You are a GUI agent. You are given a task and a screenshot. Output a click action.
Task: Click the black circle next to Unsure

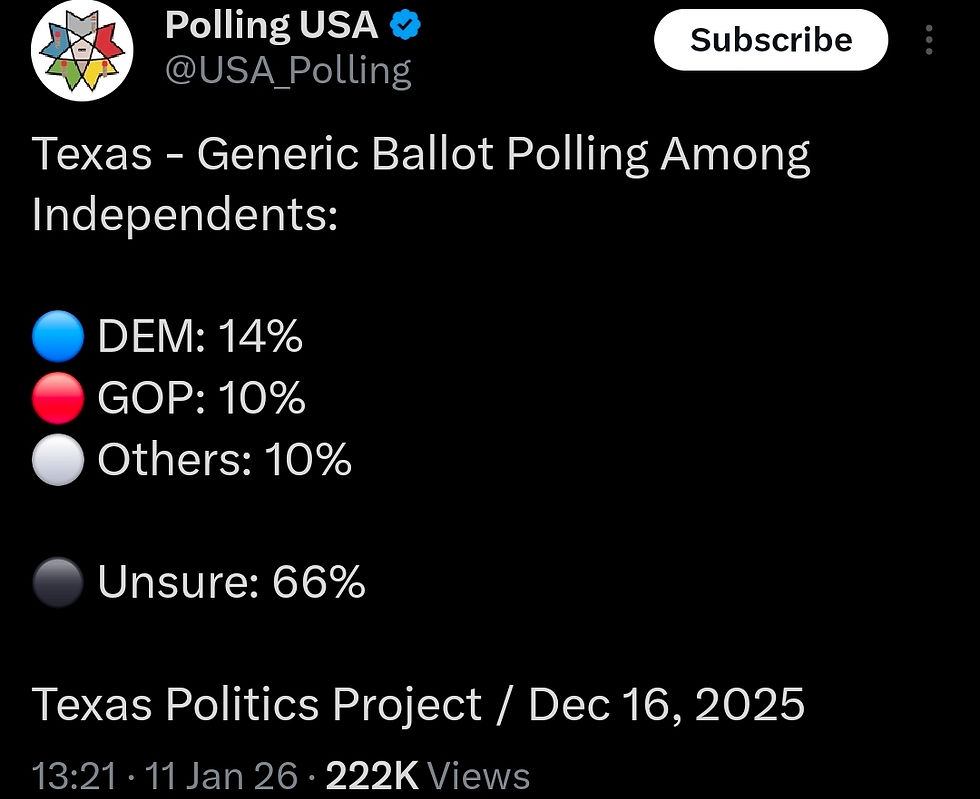pos(57,582)
